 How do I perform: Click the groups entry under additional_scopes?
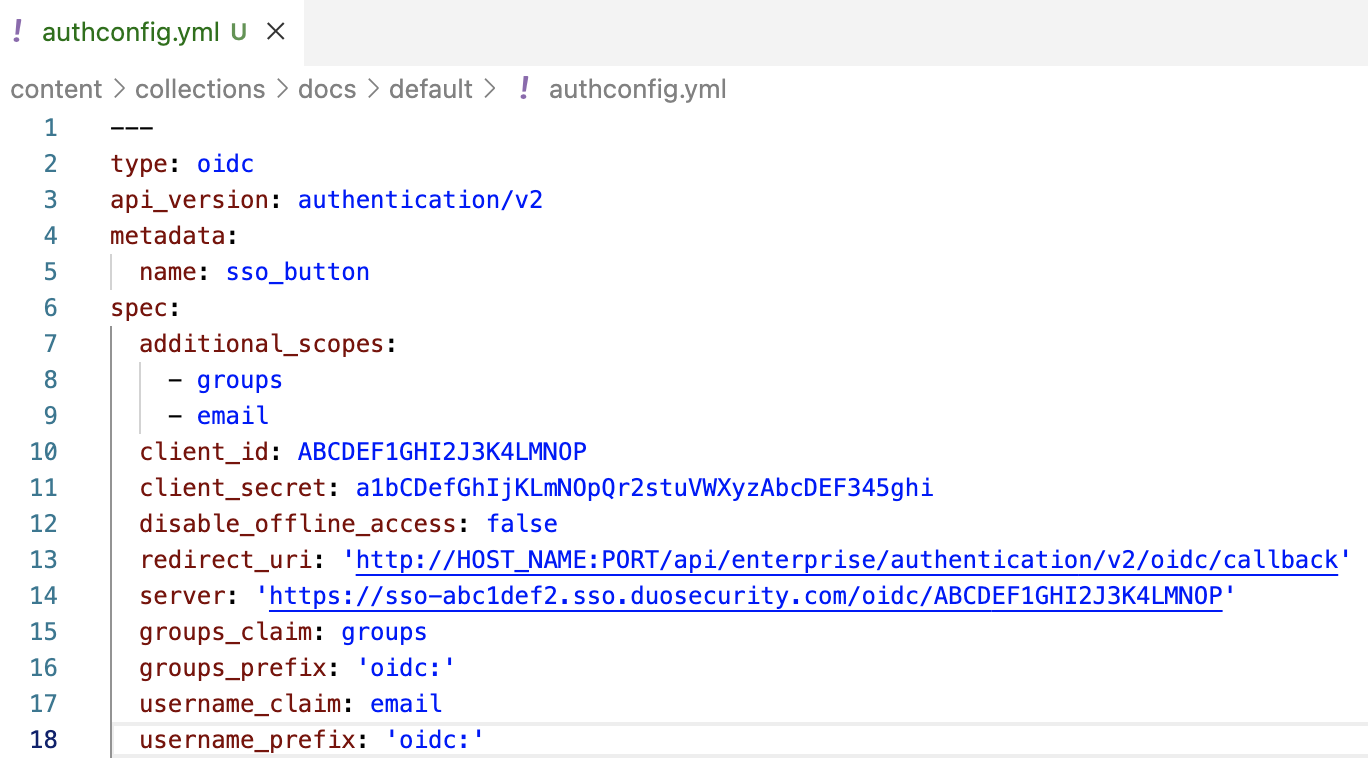click(240, 379)
